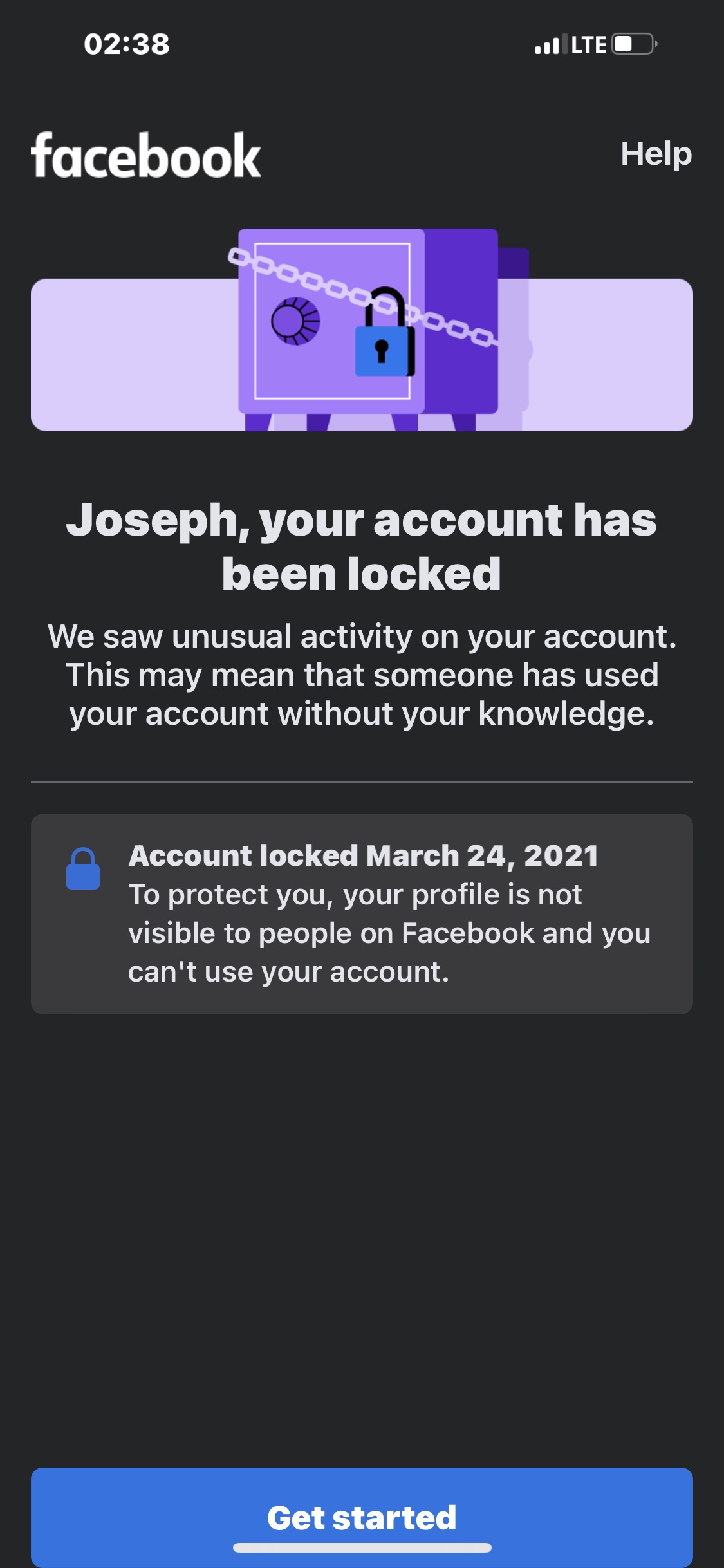Screen dimensions: 724x1568
Task: Select the "Account locked March 24, 2021" title
Action: coord(363,855)
